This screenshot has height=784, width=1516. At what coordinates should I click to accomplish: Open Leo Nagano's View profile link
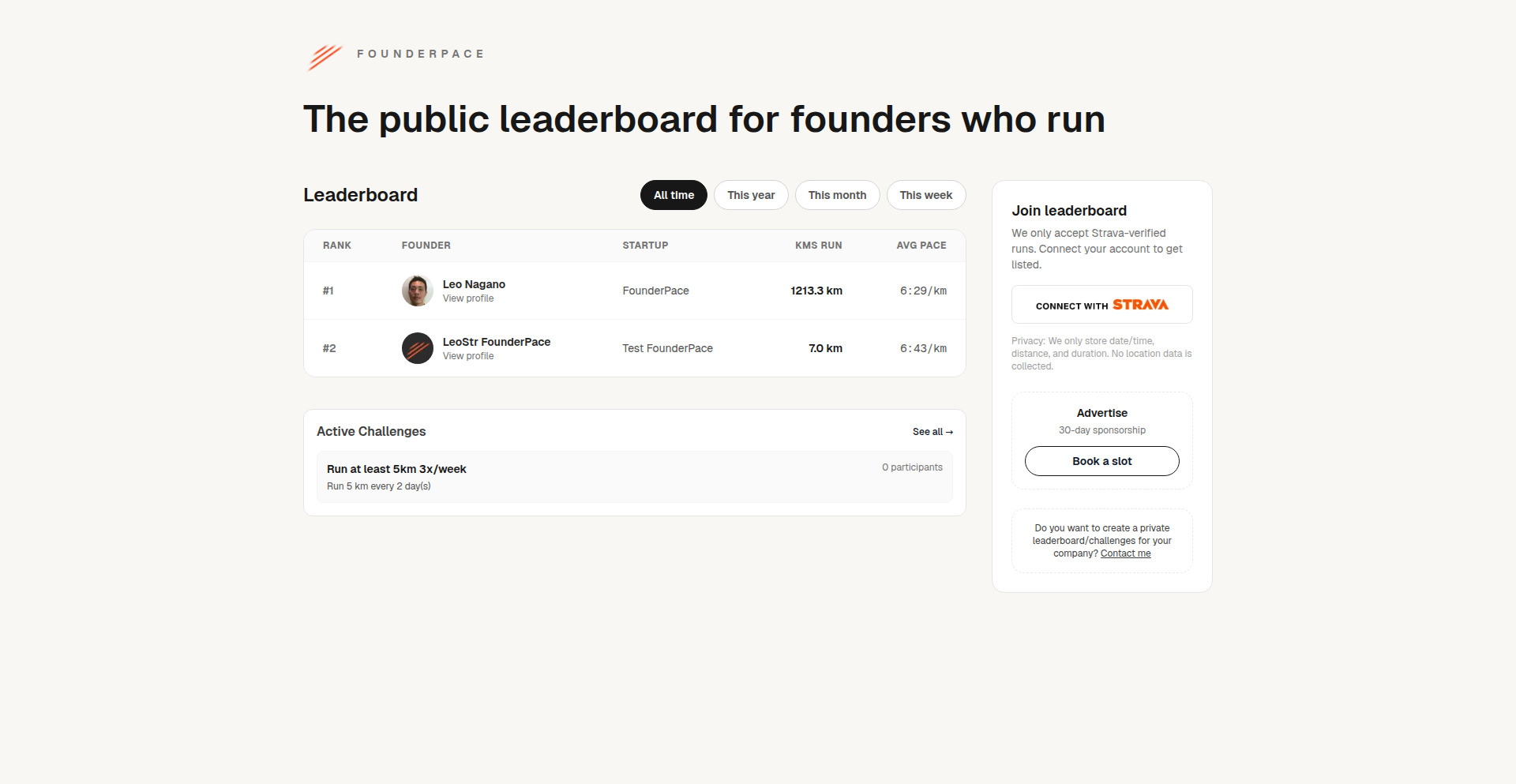468,298
